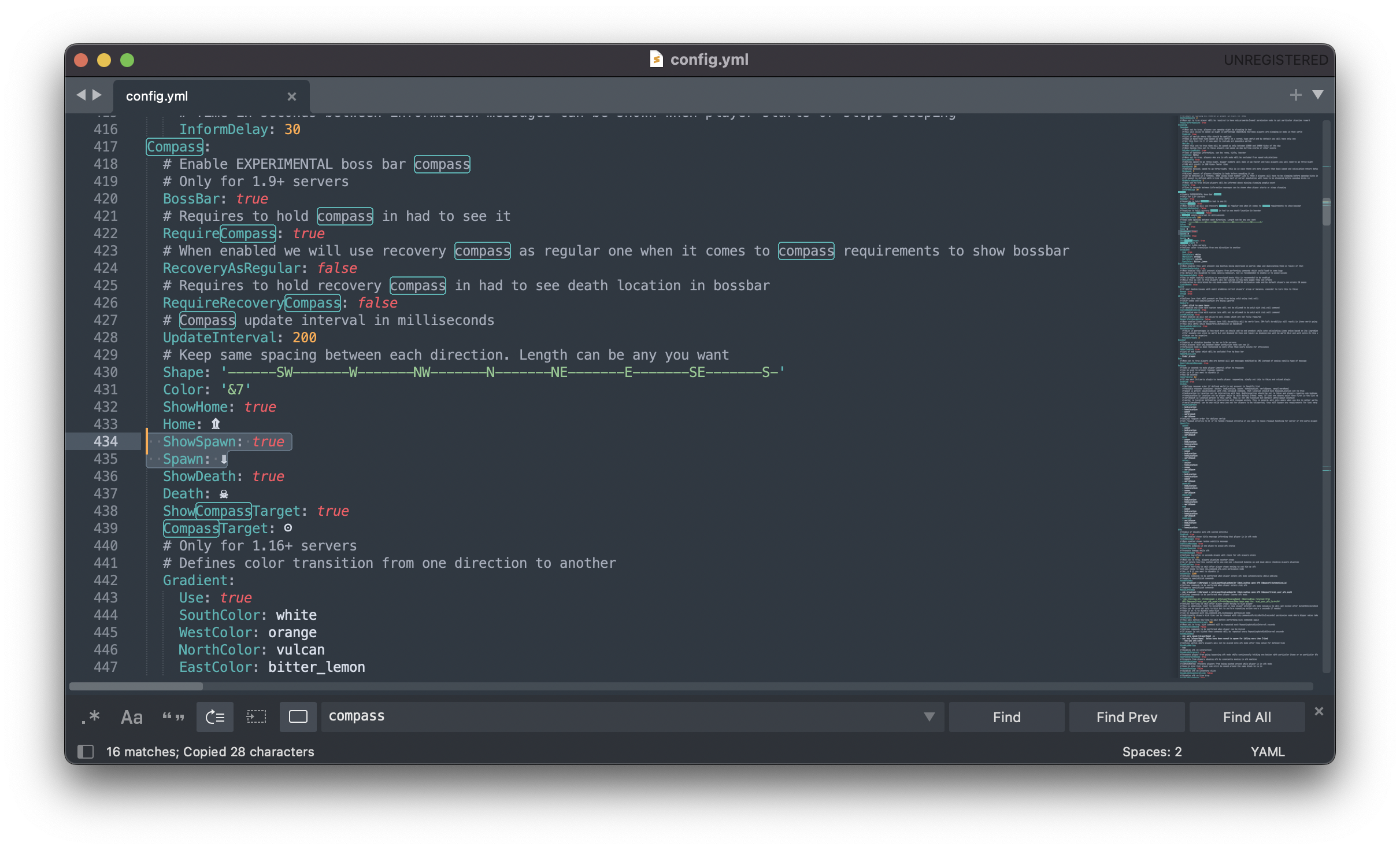Viewport: 1400px width, 850px height.
Task: Toggle the search wrap option
Action: pos(215,716)
